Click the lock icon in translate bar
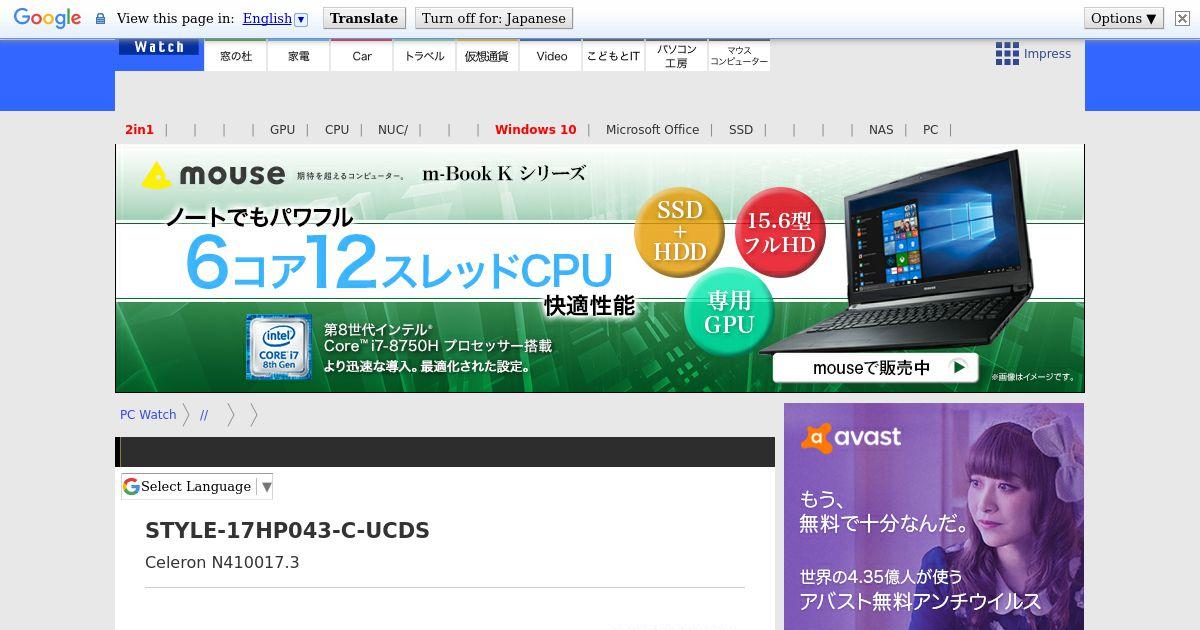The width and height of the screenshot is (1200, 630). pos(100,19)
